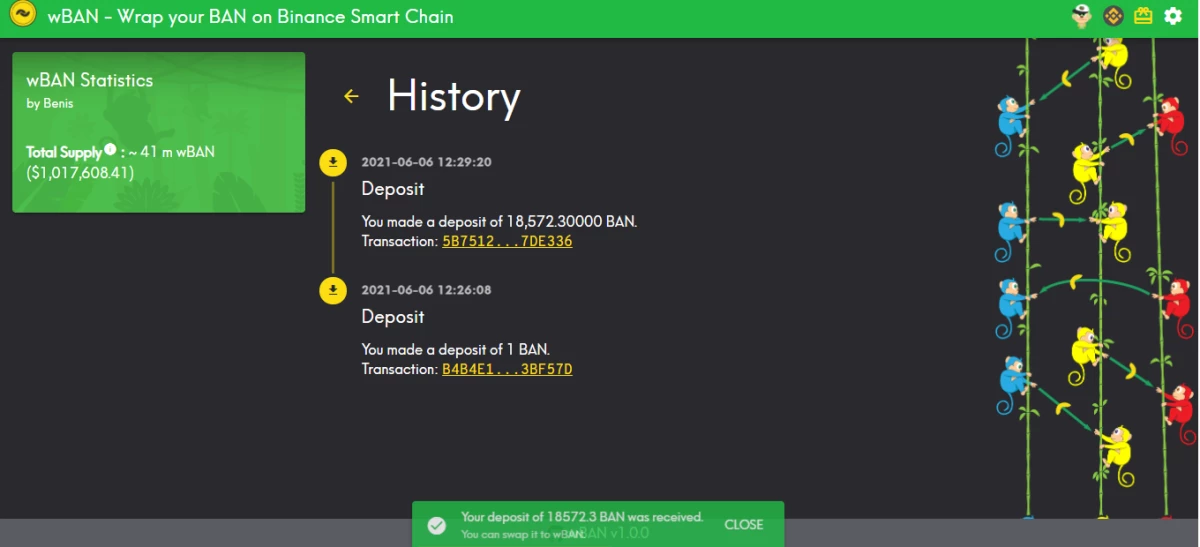This screenshot has width=1200, height=547.
Task: Open transaction link 5B7512...7DE336
Action: tap(507, 241)
